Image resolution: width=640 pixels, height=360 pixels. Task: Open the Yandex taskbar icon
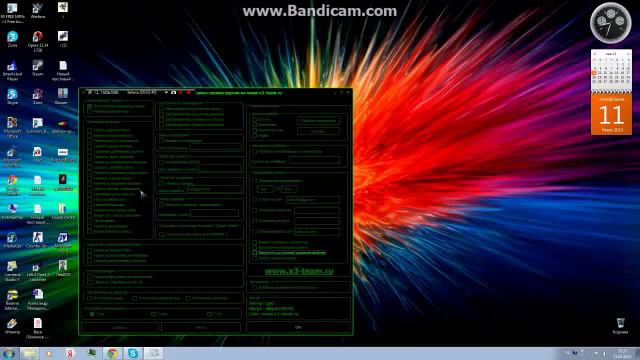(71, 353)
